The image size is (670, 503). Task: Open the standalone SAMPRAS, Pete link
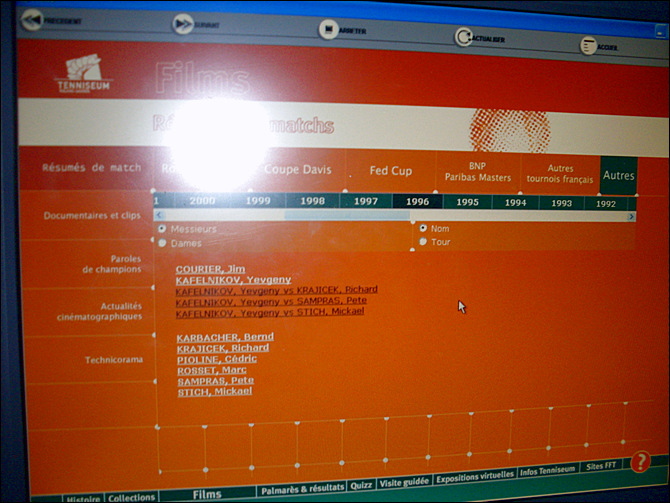point(216,381)
